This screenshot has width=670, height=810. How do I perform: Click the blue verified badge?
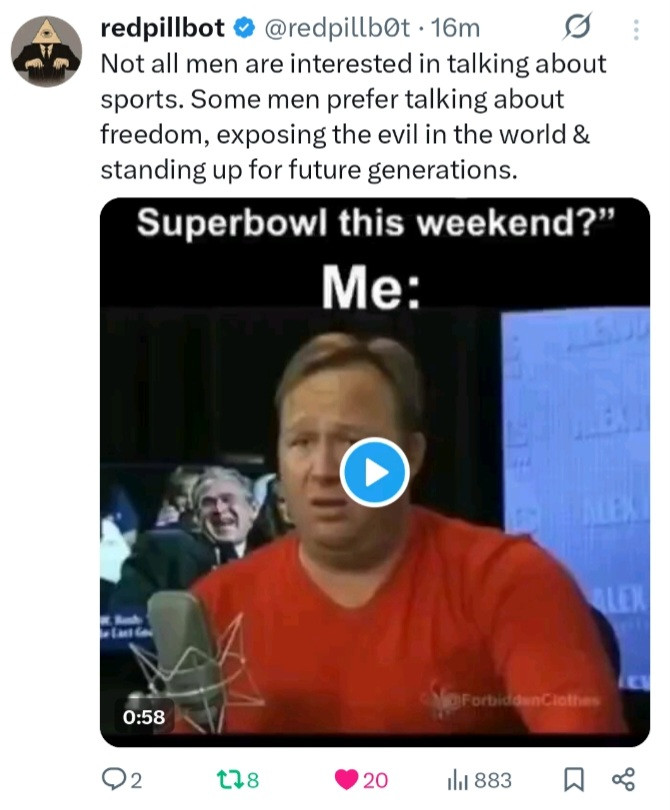[245, 28]
